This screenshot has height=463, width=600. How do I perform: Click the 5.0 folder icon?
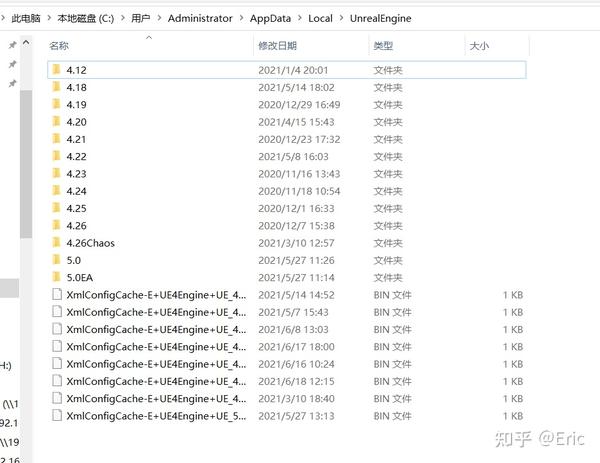(x=57, y=260)
